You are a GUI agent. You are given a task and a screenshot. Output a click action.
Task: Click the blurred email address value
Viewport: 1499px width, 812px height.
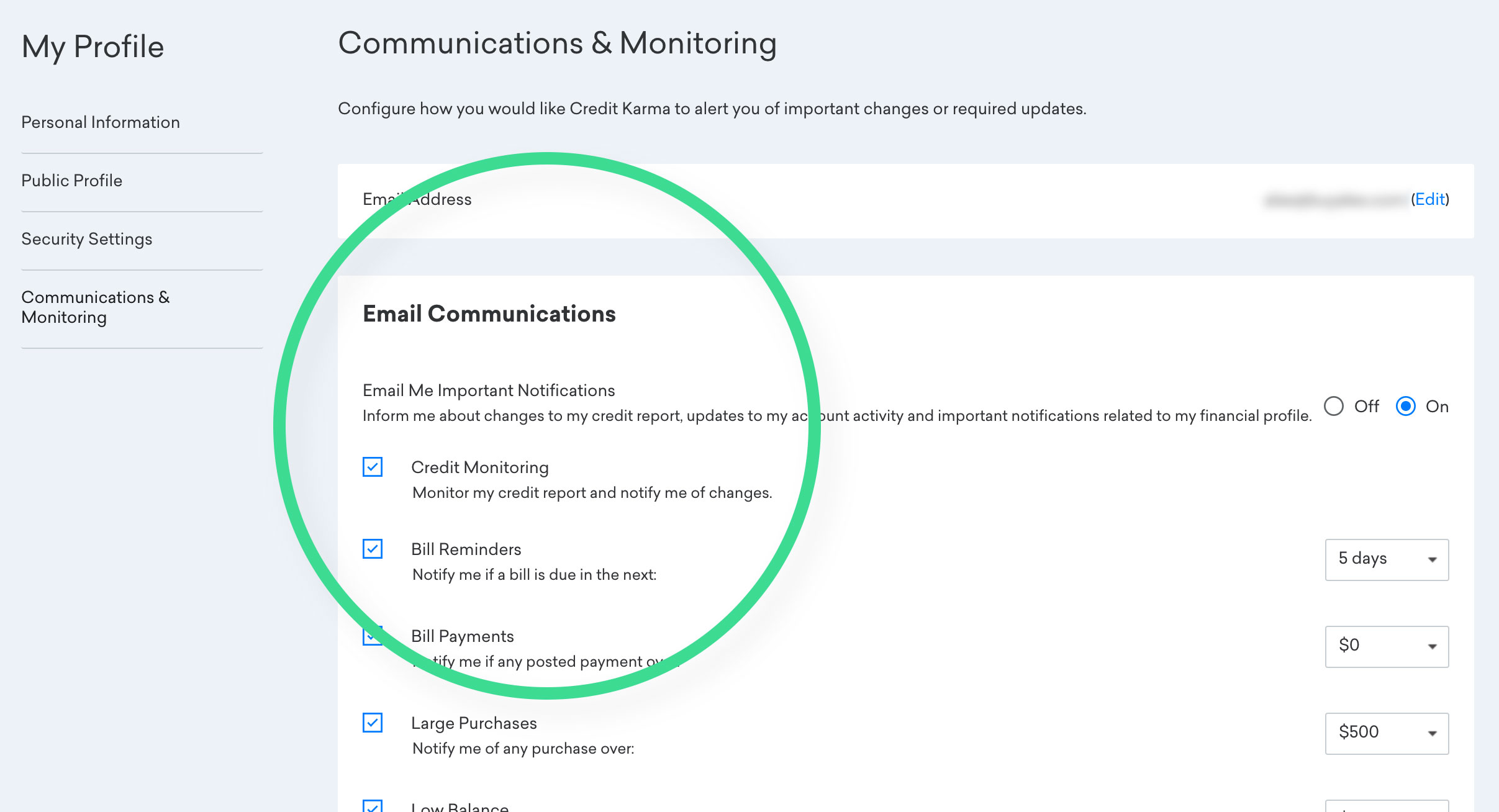coord(1335,200)
